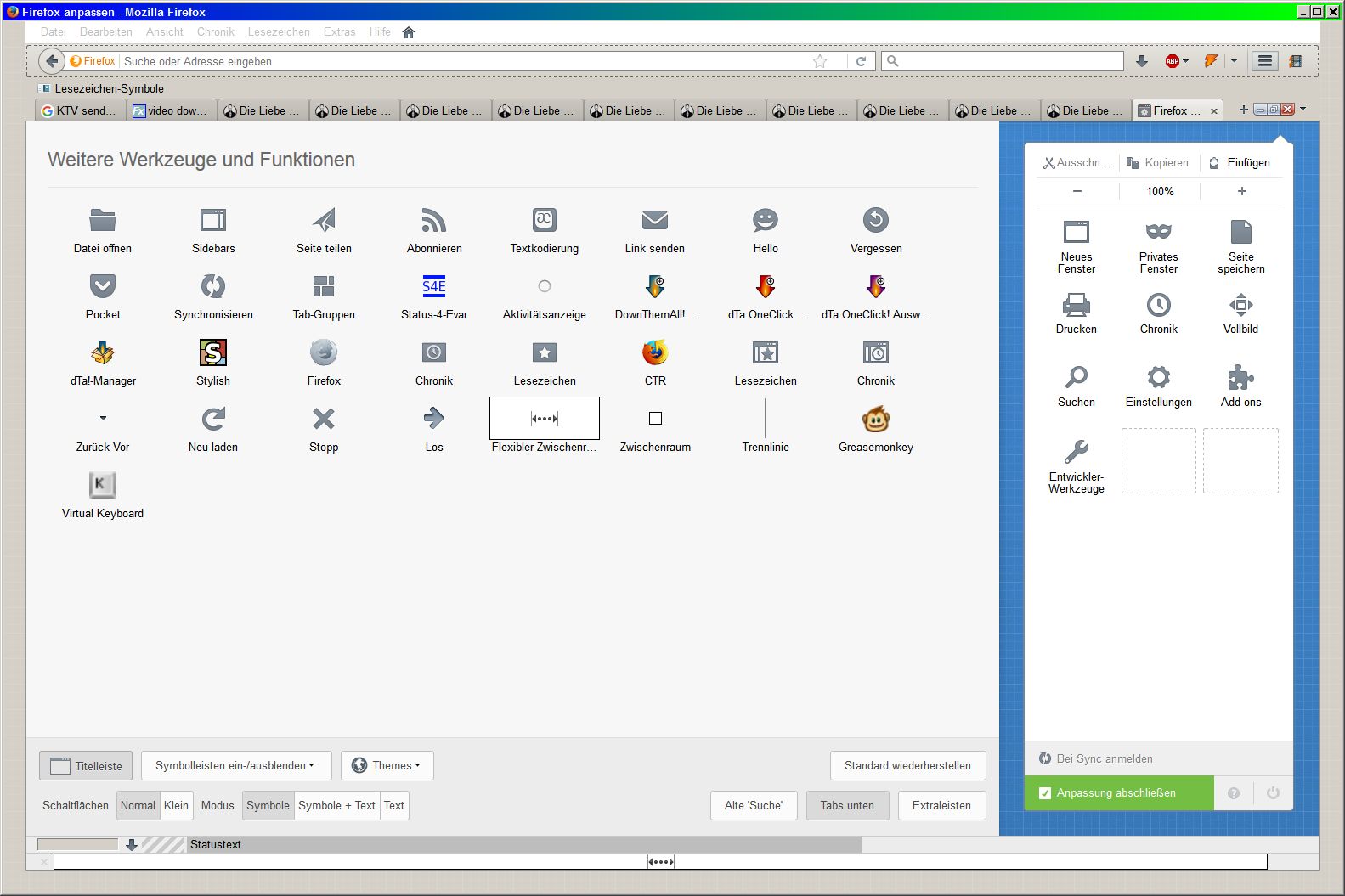Screen dimensions: 1345x896
Task: Click Einfügen in the edit controls
Action: 1240,163
